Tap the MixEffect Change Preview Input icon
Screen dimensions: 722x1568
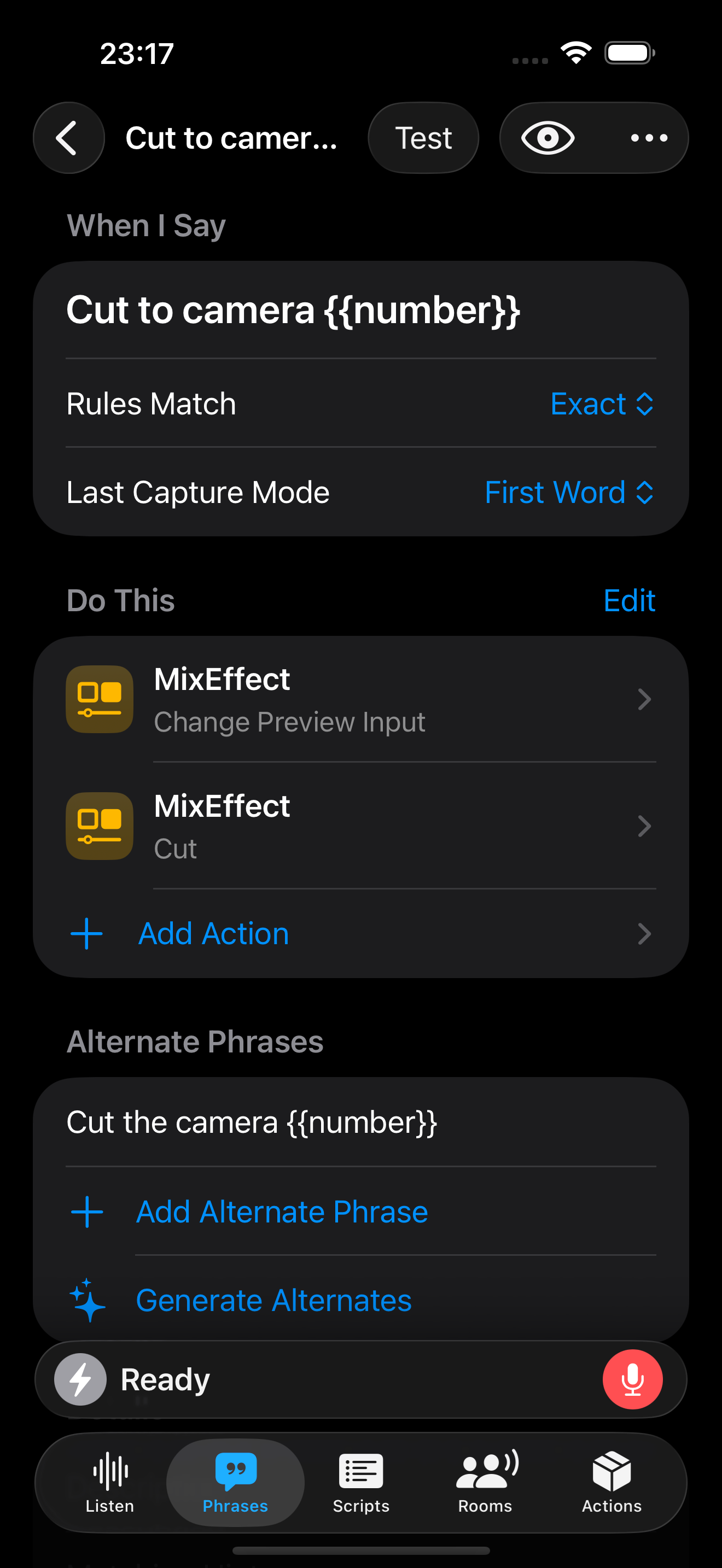[x=100, y=699]
